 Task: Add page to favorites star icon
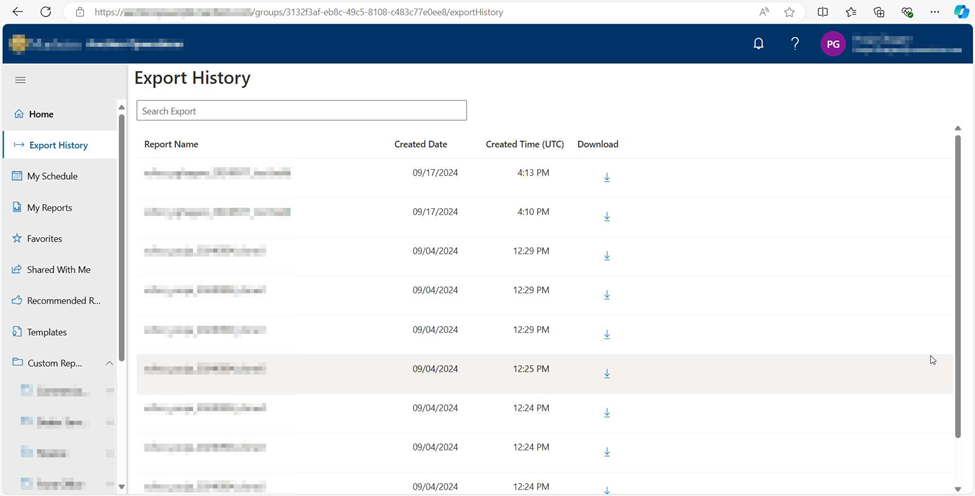(789, 12)
